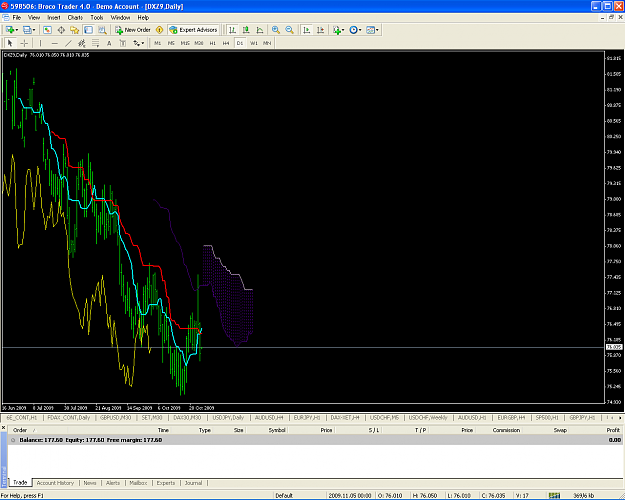Open the MetaEditor yellow diamond icon
This screenshot has height=500, width=625.
(x=159, y=30)
